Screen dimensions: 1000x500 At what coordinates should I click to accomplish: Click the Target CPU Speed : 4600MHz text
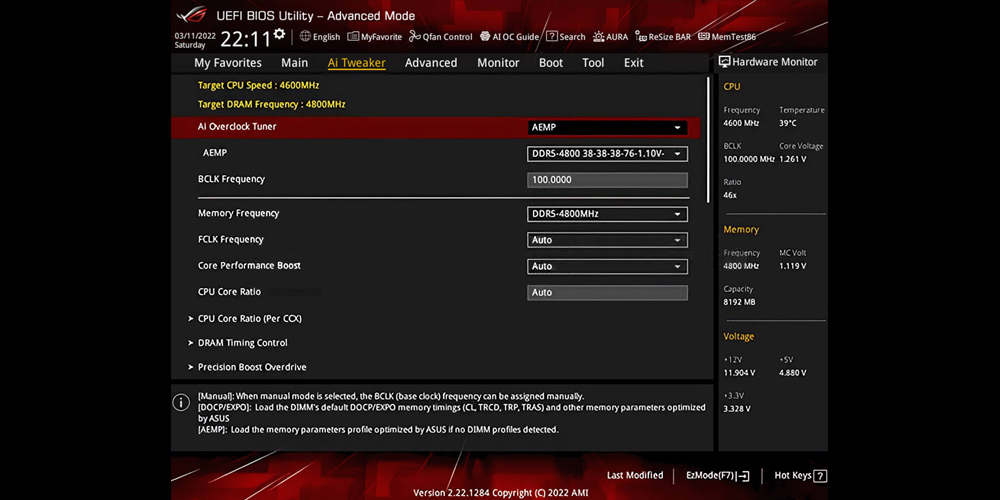pos(258,85)
